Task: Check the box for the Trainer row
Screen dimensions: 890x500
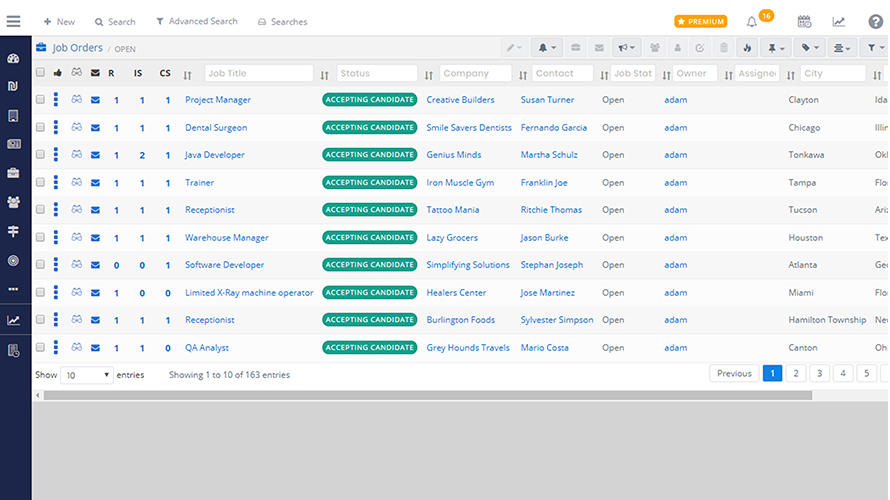Action: click(40, 183)
